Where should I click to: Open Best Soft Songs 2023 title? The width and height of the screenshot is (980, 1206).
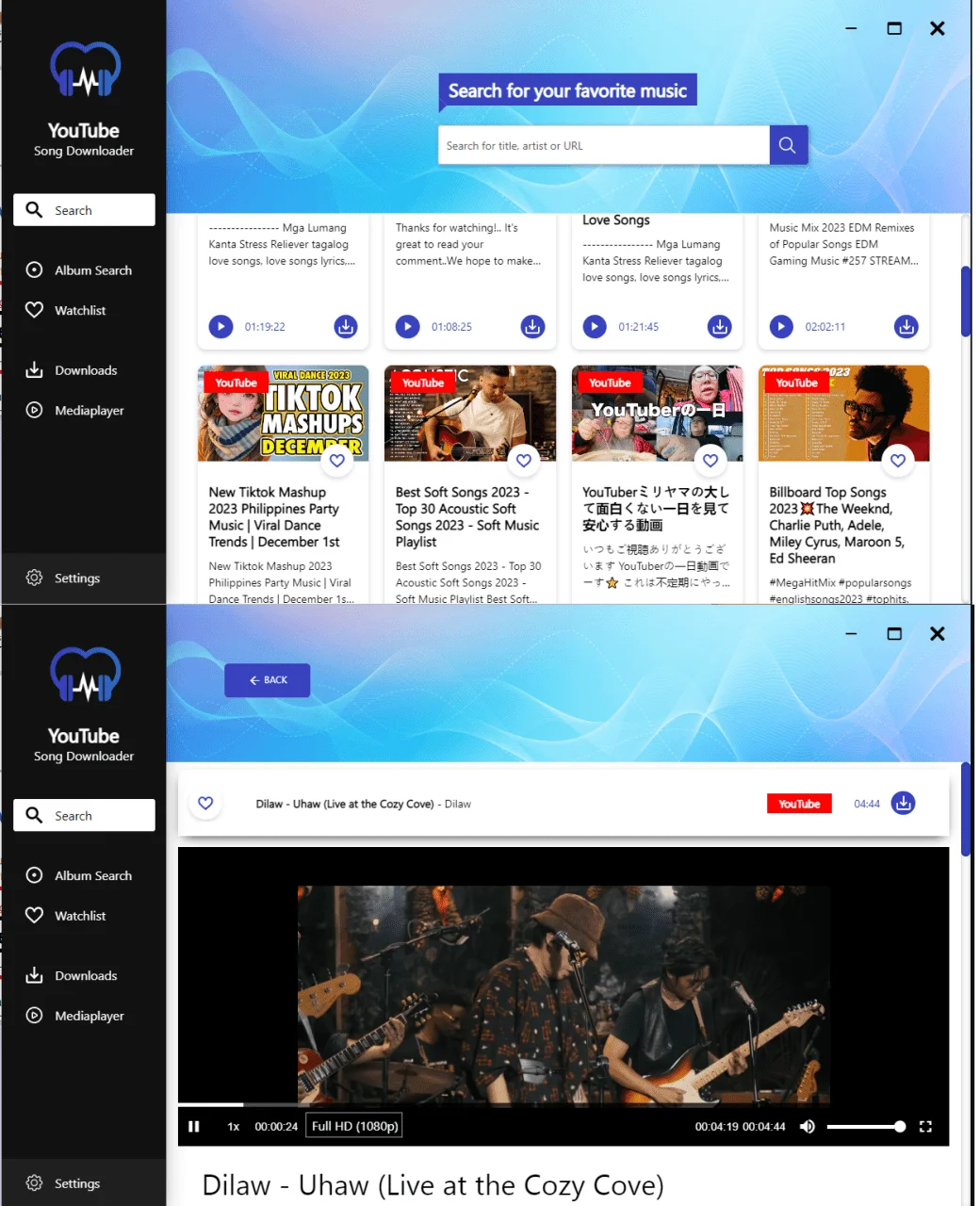tap(467, 517)
